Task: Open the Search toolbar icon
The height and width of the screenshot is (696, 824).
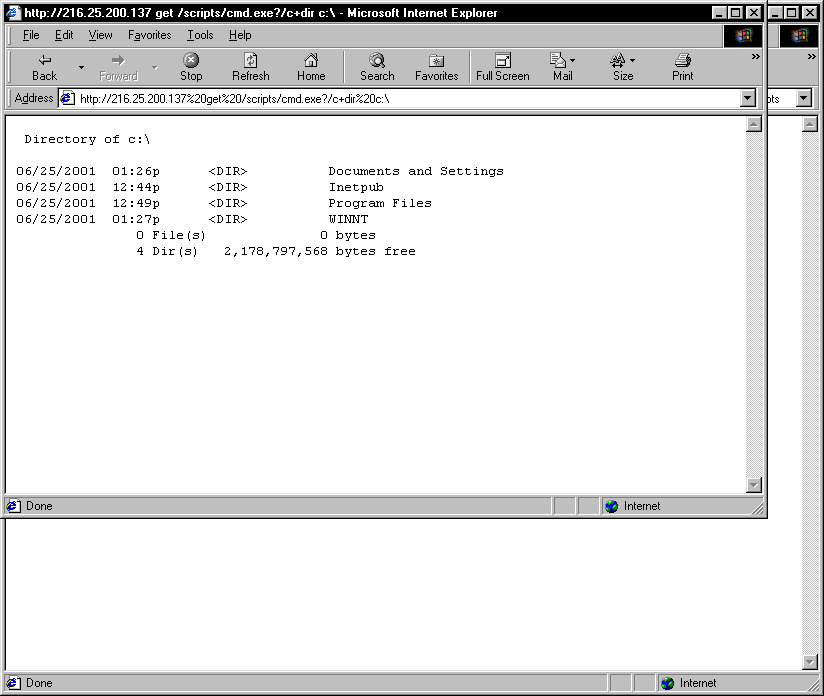Action: click(x=377, y=61)
